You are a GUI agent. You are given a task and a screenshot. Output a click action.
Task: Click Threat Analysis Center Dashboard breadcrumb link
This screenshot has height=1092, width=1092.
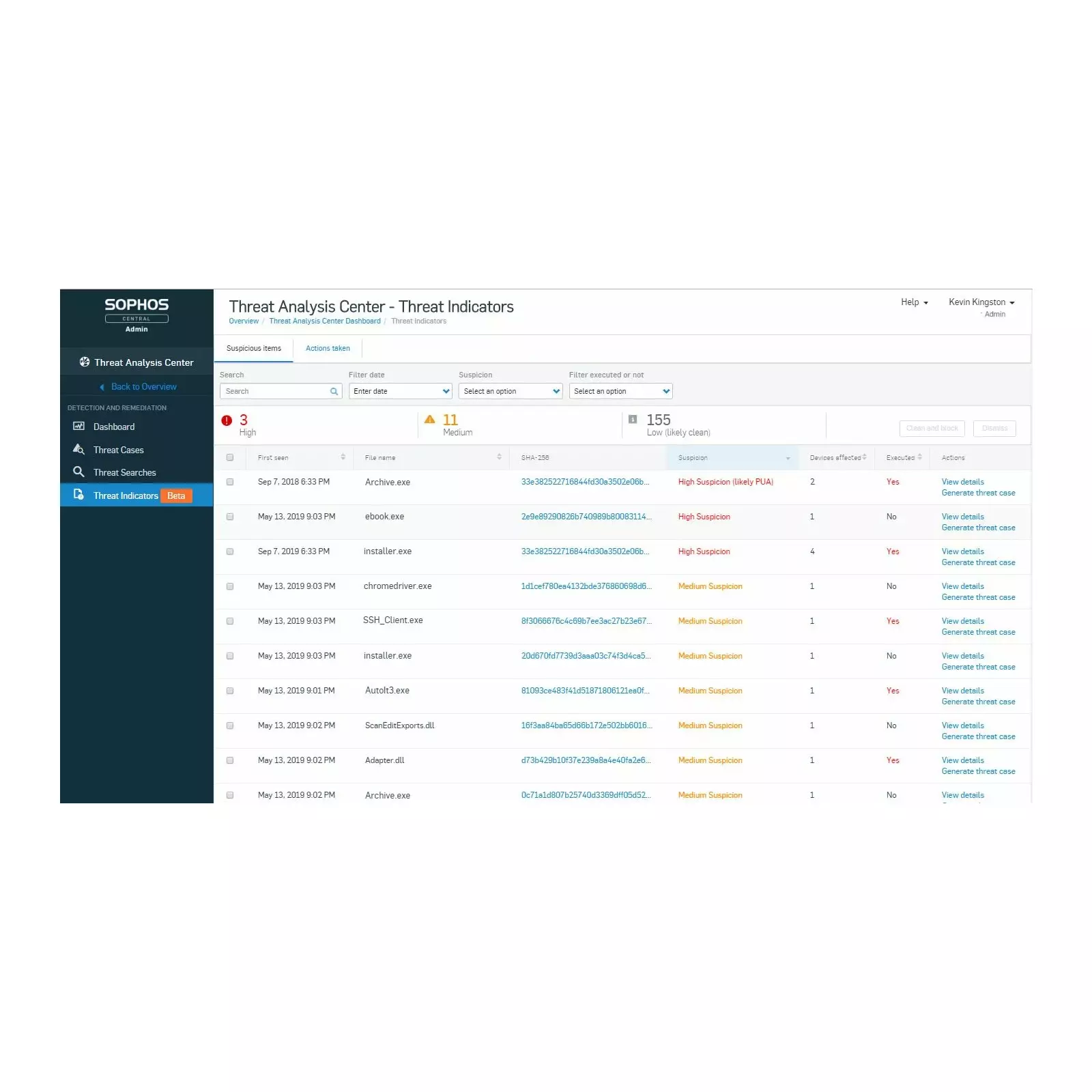tap(325, 321)
